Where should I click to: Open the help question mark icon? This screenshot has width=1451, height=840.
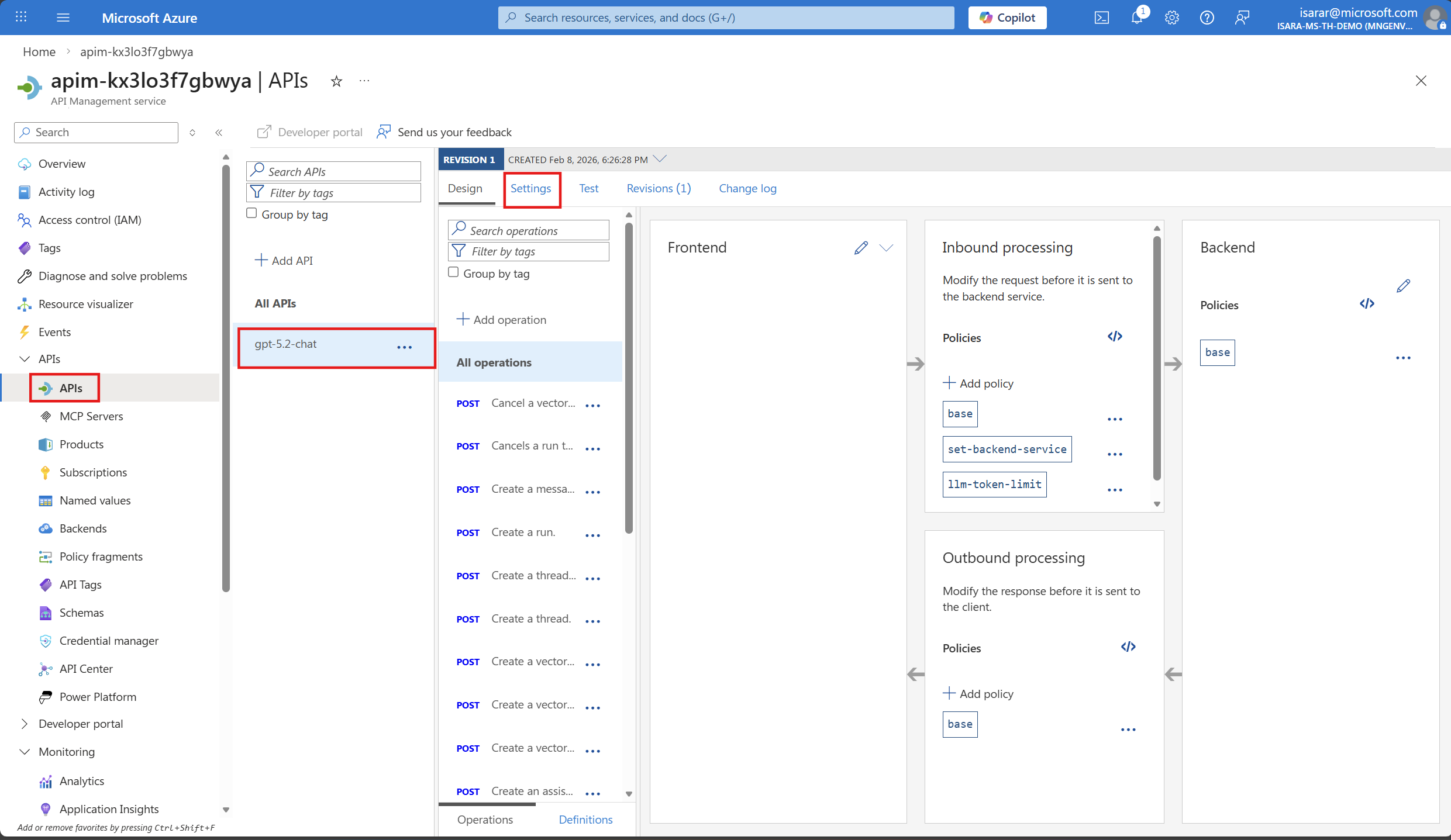(x=1207, y=18)
